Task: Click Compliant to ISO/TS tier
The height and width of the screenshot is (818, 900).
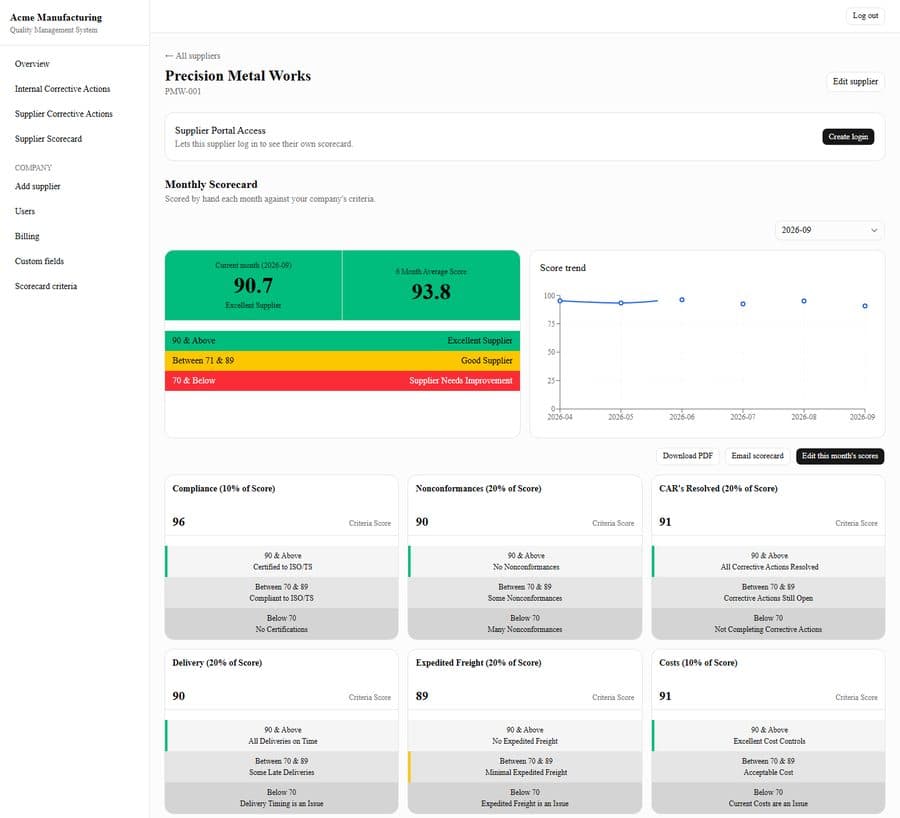Action: tap(281, 592)
